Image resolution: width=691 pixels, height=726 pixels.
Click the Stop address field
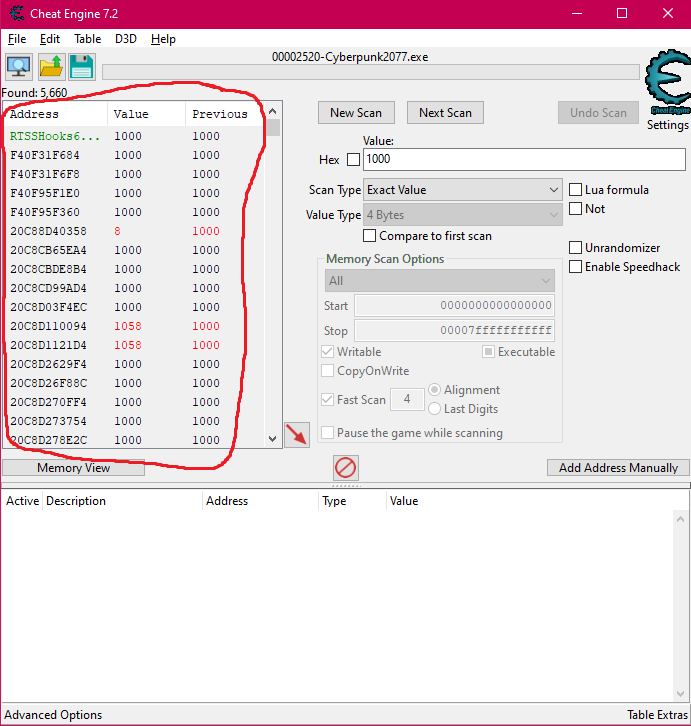point(454,331)
